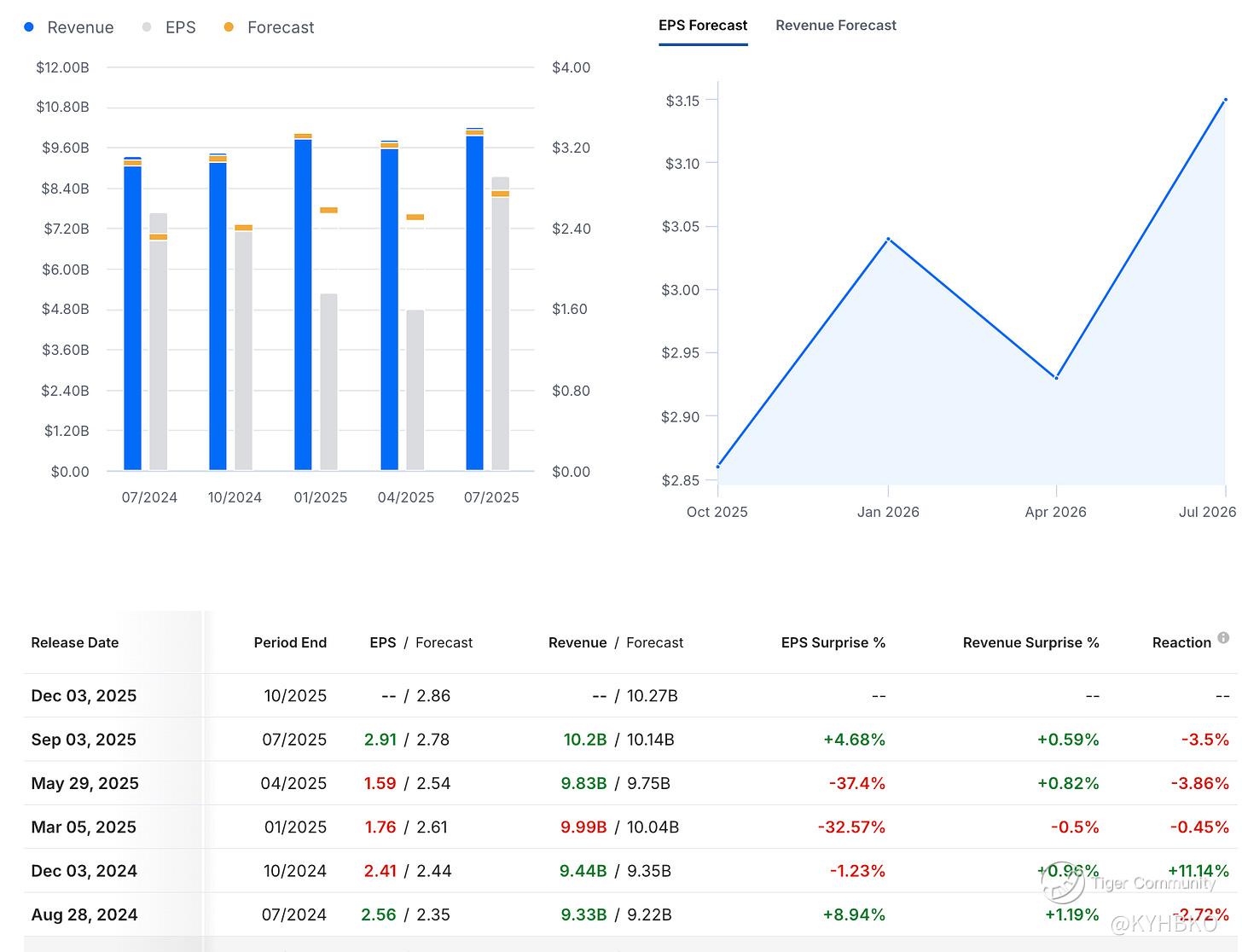Screen dimensions: 1242x952
Task: Click the Tiger Community watermark logo
Action: point(1062,883)
